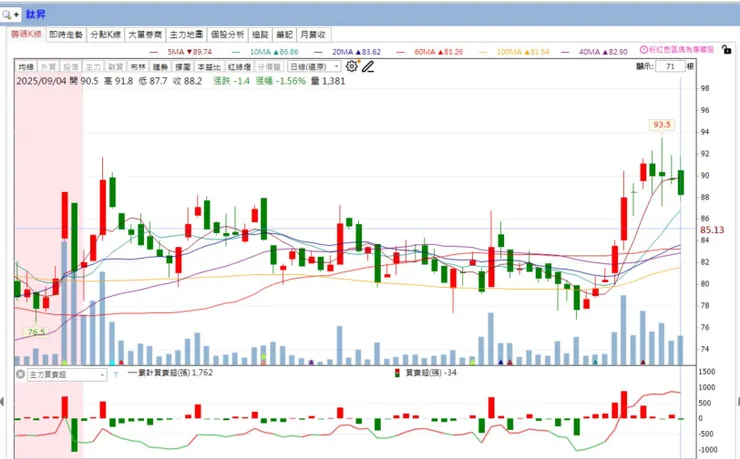The width and height of the screenshot is (740, 459).
Task: Open the 月營收 monthly revenue tab
Action: pos(313,34)
